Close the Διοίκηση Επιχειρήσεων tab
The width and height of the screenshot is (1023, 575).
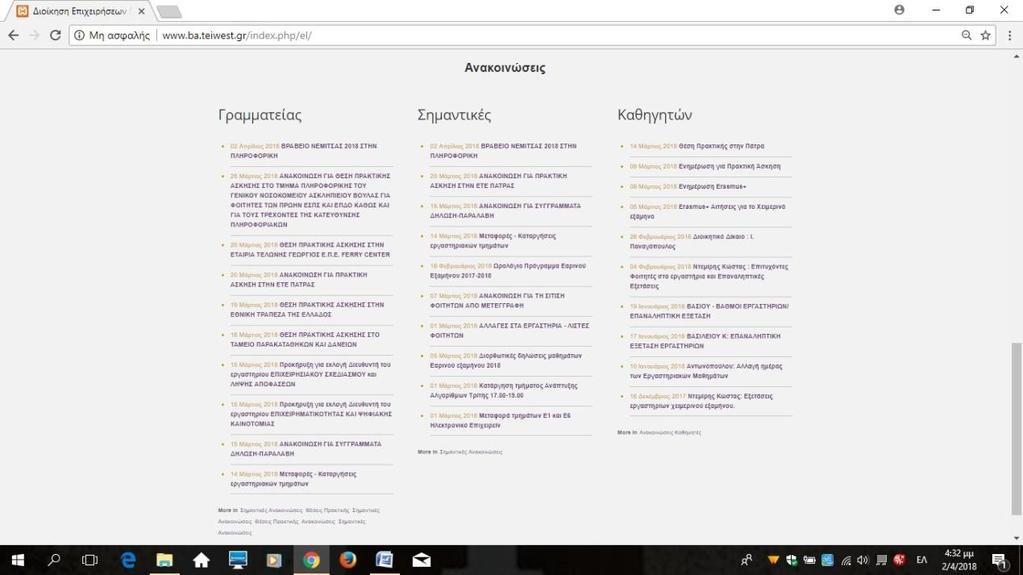[x=141, y=11]
